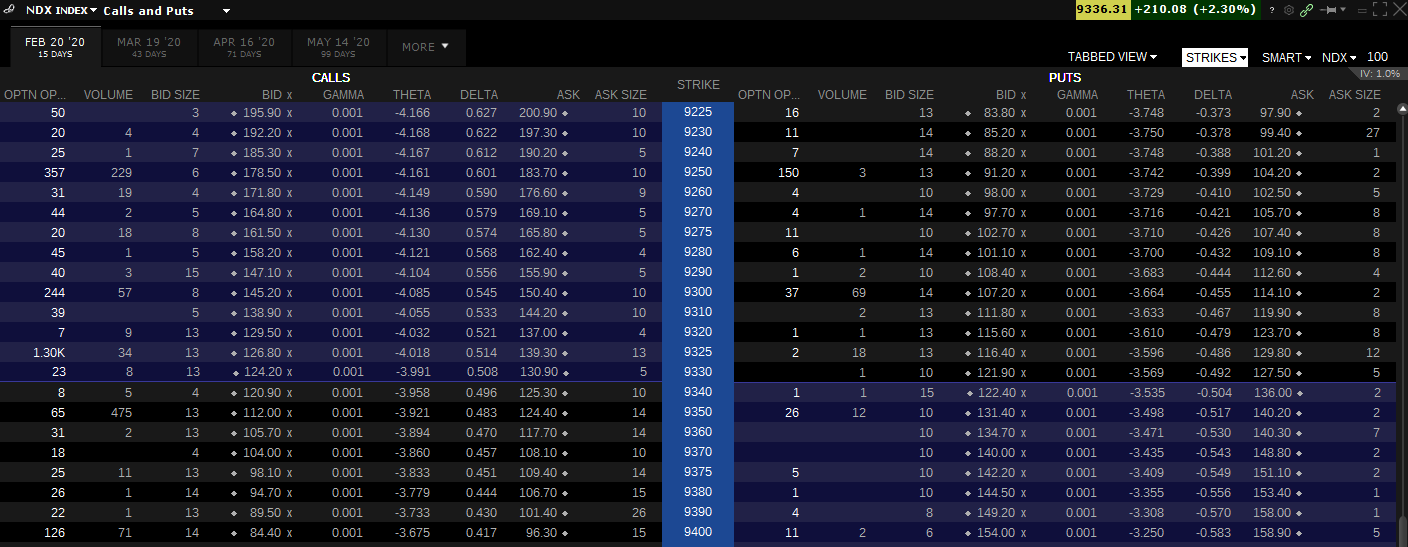Click call volume 475 at strike 9350
This screenshot has width=1408, height=547.
point(123,412)
